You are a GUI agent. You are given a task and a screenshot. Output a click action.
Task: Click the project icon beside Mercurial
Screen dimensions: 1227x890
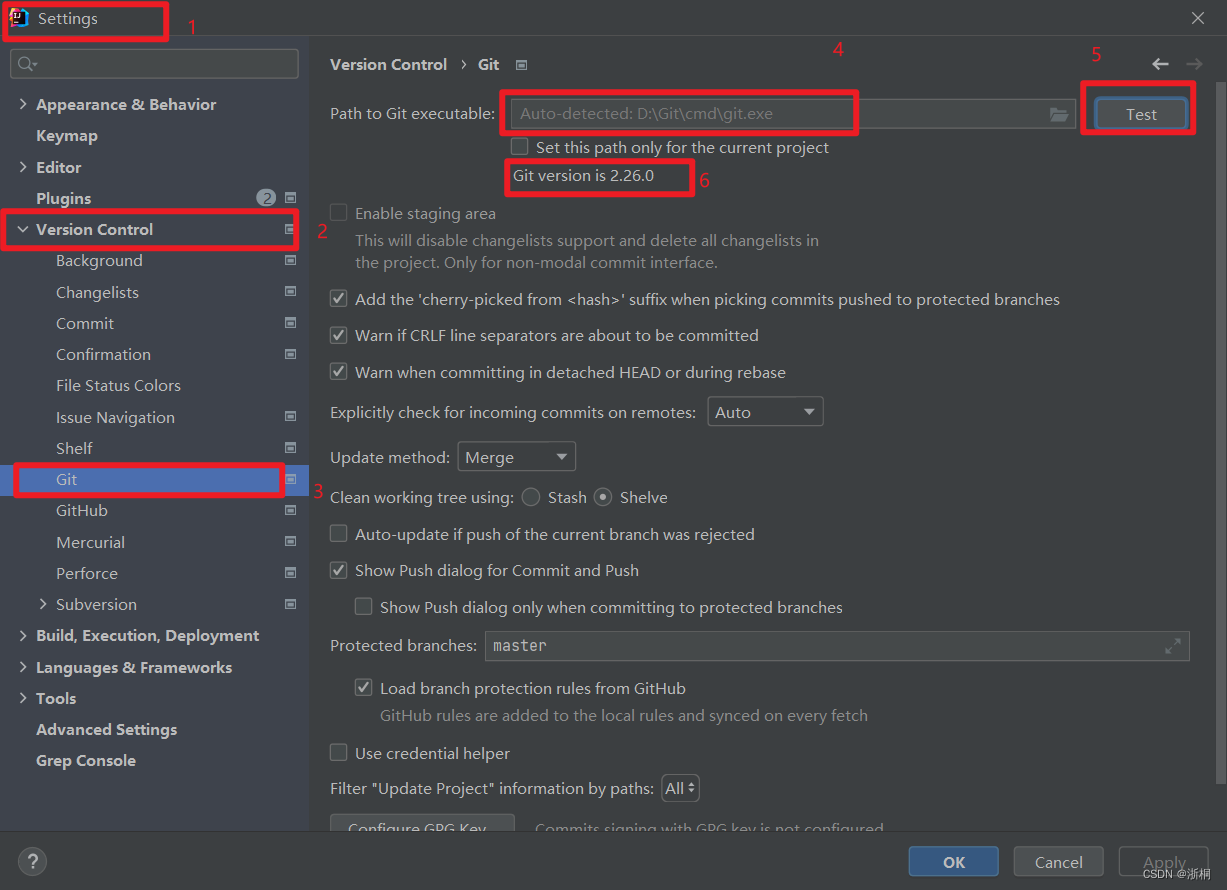[291, 542]
